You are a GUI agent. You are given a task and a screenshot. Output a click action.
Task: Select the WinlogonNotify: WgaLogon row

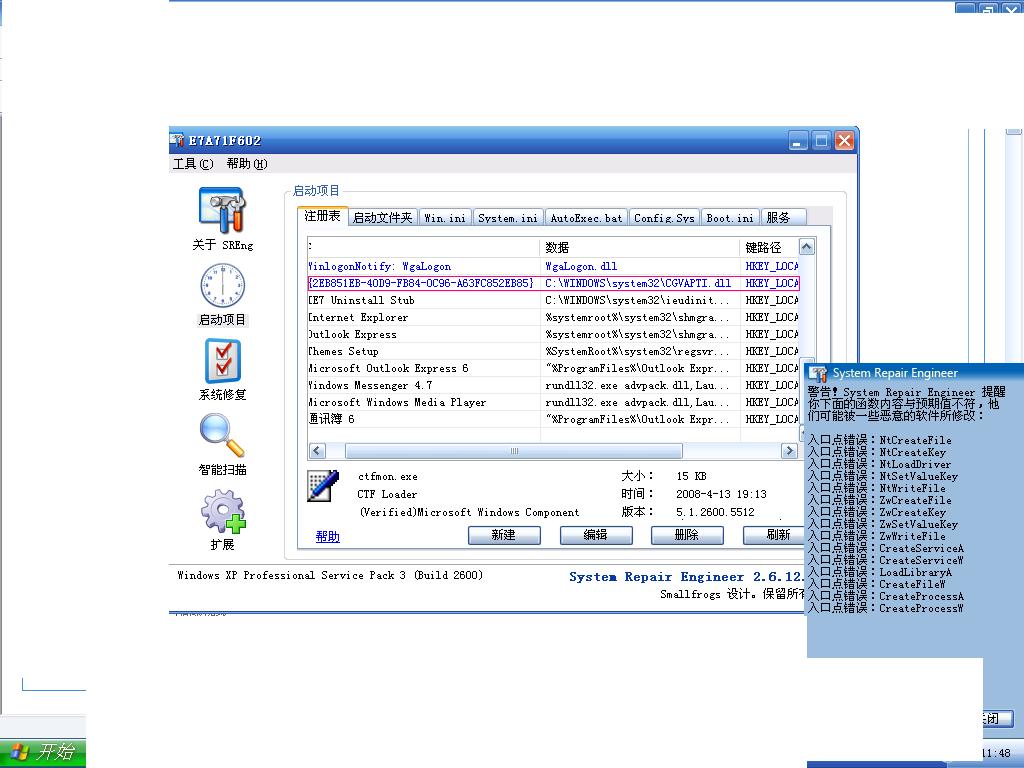click(553, 266)
